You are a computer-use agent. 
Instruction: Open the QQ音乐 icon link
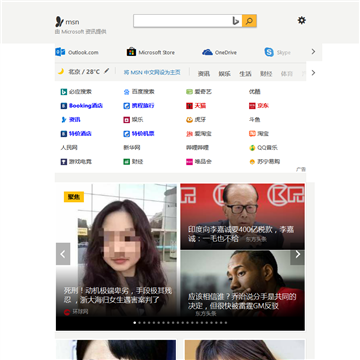click(x=252, y=148)
